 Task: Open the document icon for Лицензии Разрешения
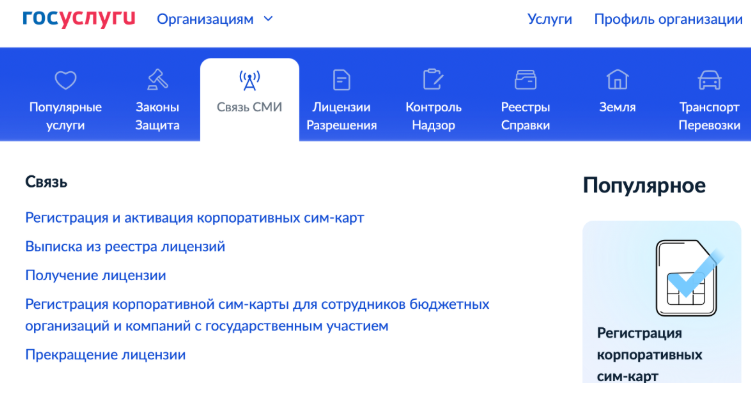pyautogui.click(x=341, y=80)
